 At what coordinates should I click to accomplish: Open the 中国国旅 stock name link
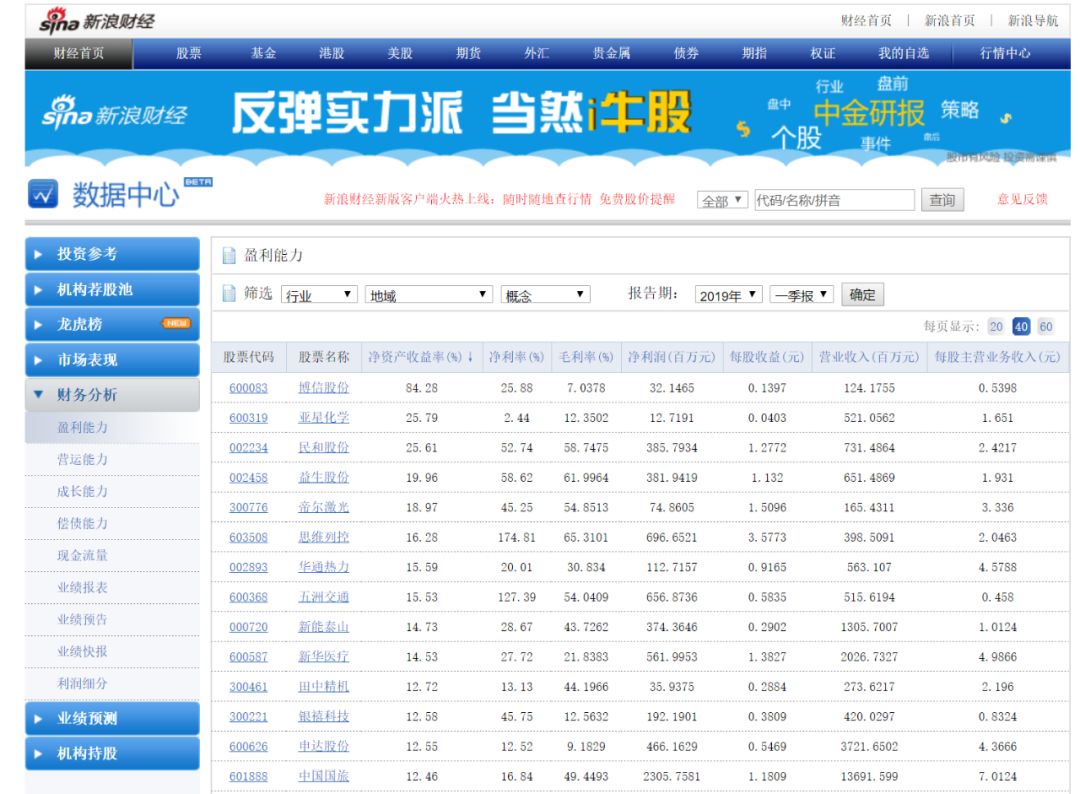point(324,777)
